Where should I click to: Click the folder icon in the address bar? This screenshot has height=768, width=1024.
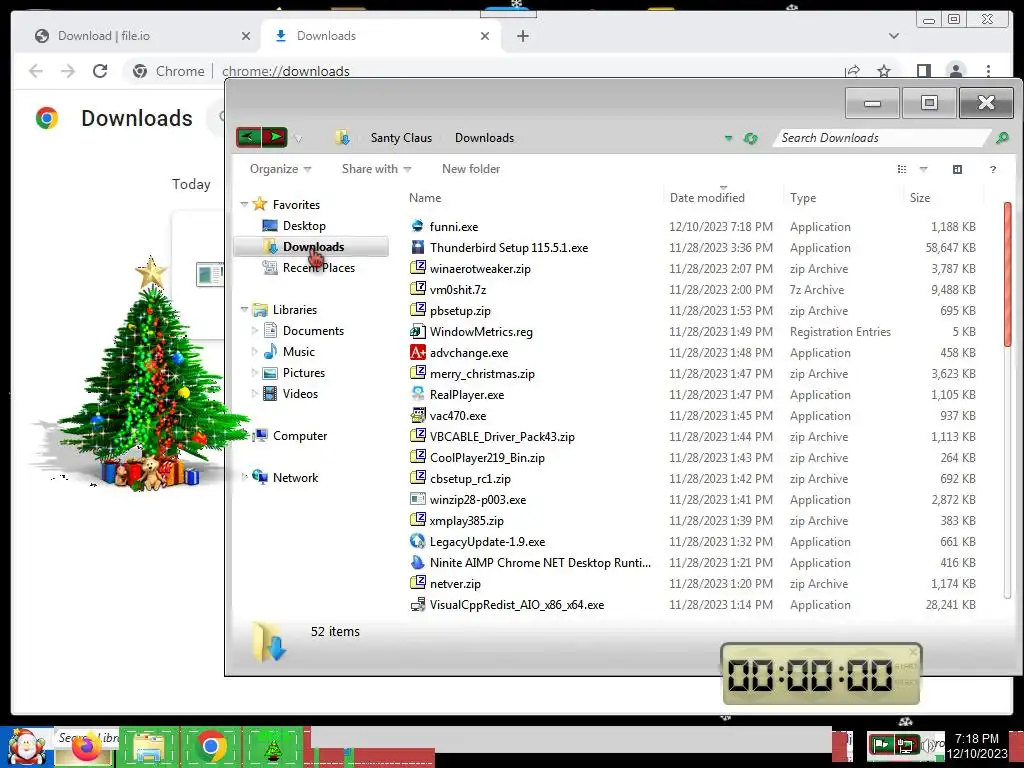(342, 138)
